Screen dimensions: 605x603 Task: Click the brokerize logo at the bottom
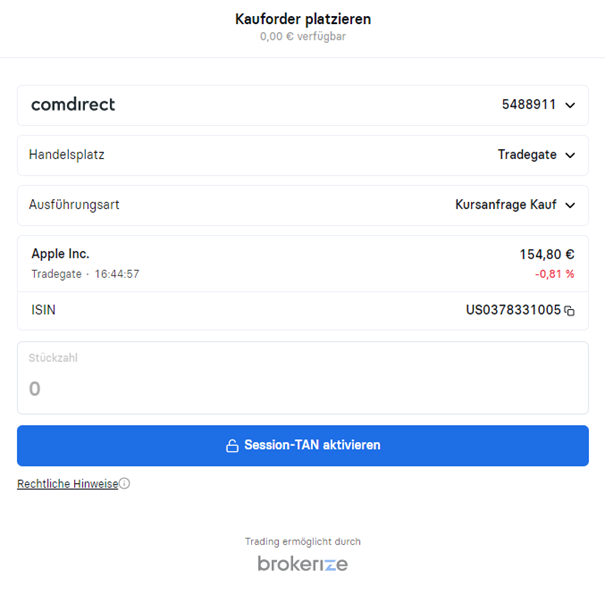click(x=302, y=564)
